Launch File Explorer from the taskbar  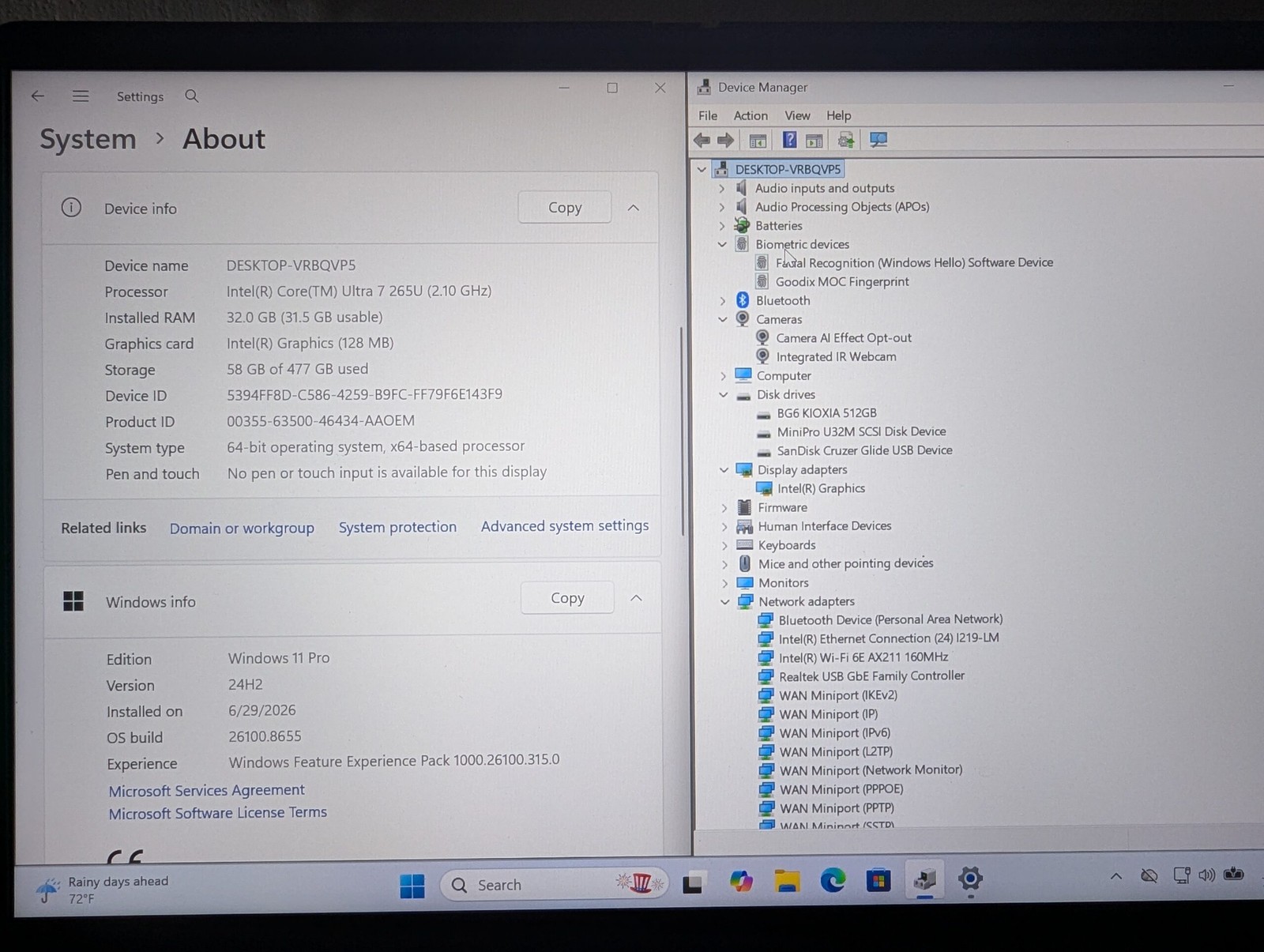click(787, 881)
